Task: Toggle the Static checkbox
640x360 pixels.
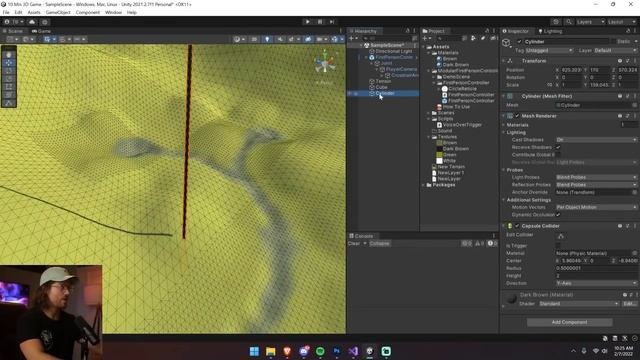Action: click(613, 42)
